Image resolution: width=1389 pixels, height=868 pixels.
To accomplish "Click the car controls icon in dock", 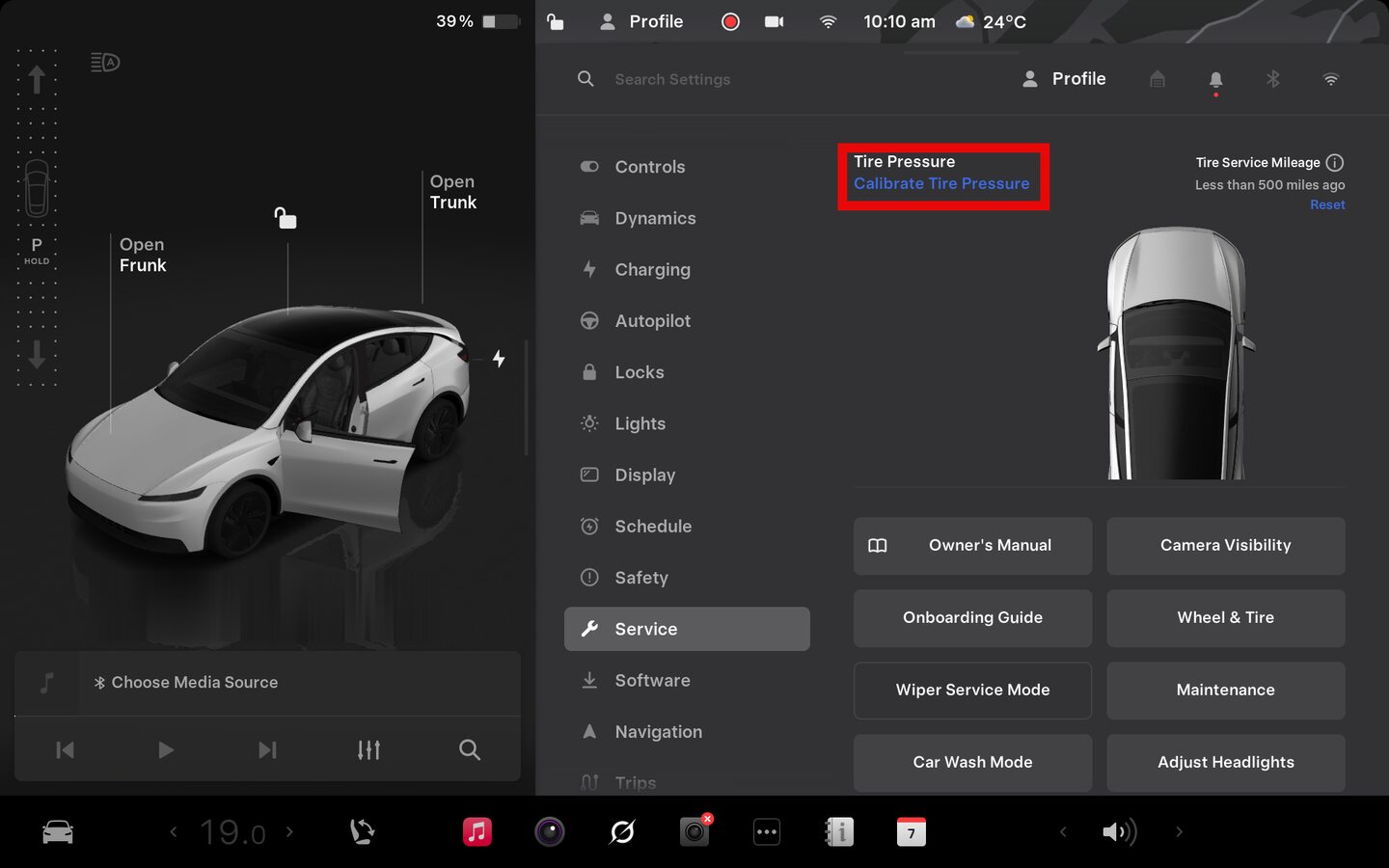I will (x=58, y=831).
